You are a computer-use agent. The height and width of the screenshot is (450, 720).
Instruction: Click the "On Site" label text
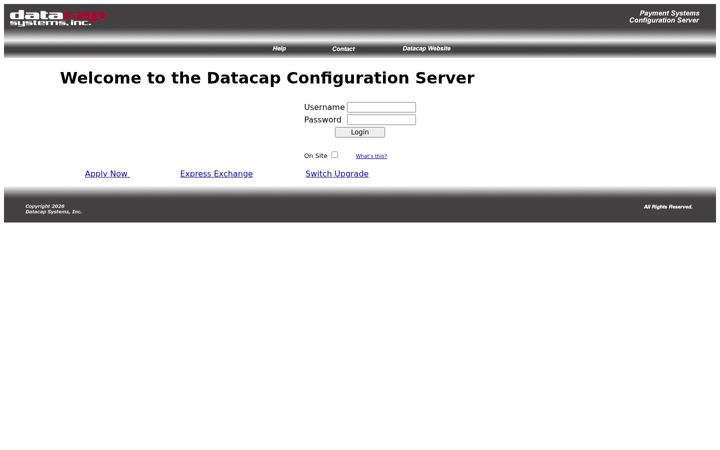pos(315,156)
